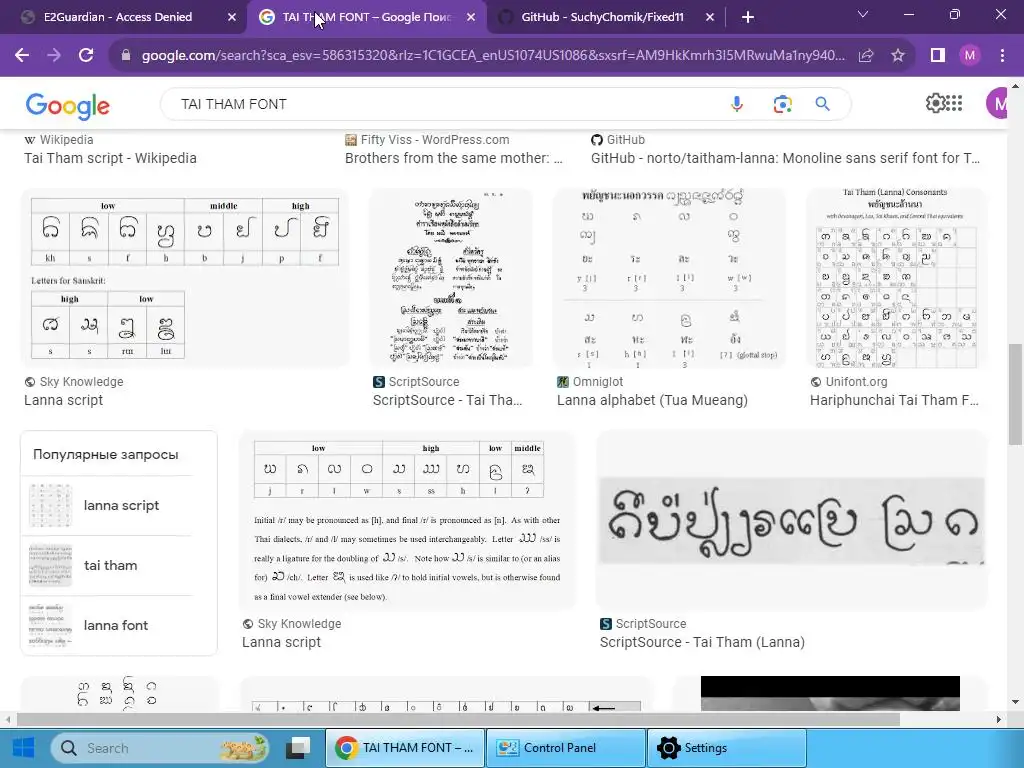The image size is (1024, 768).
Task: Start voice search with microphone icon
Action: [737, 104]
